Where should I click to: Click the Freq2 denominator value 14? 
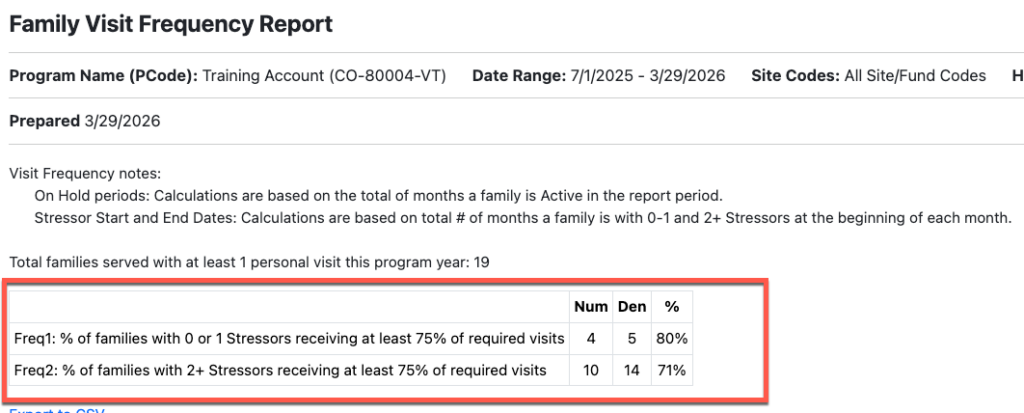pyautogui.click(x=632, y=370)
